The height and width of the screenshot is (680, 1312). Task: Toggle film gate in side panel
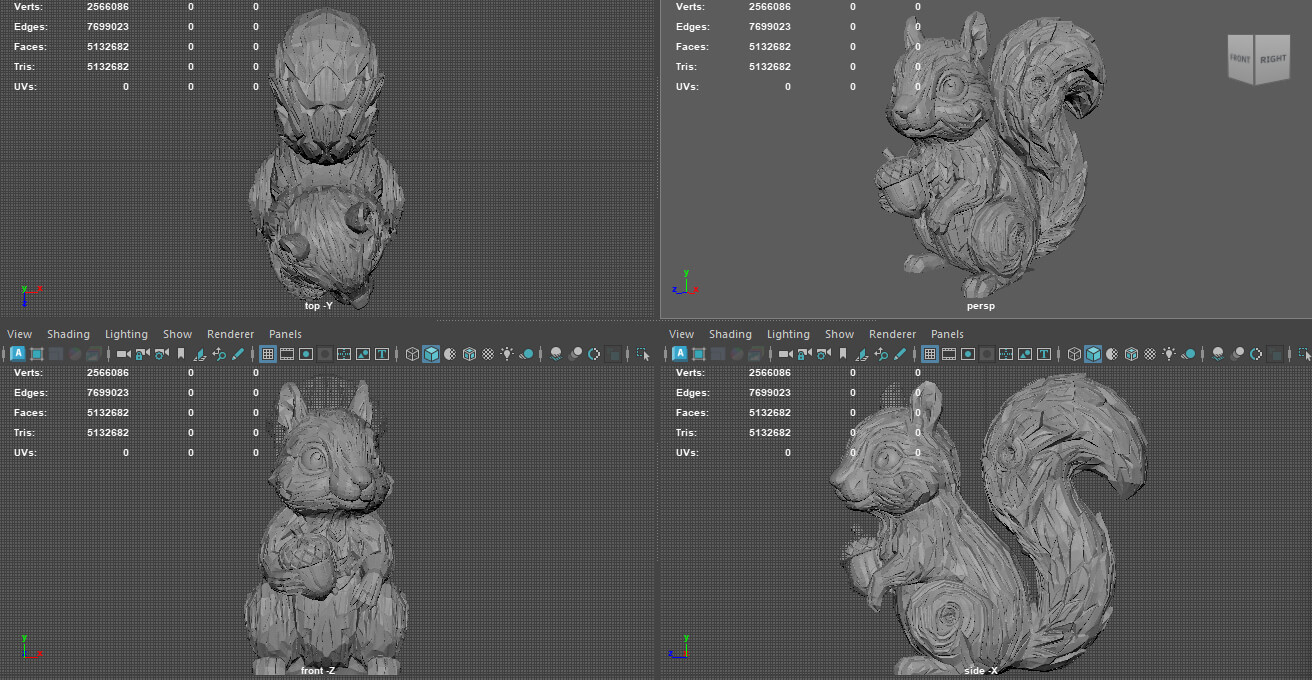(949, 354)
